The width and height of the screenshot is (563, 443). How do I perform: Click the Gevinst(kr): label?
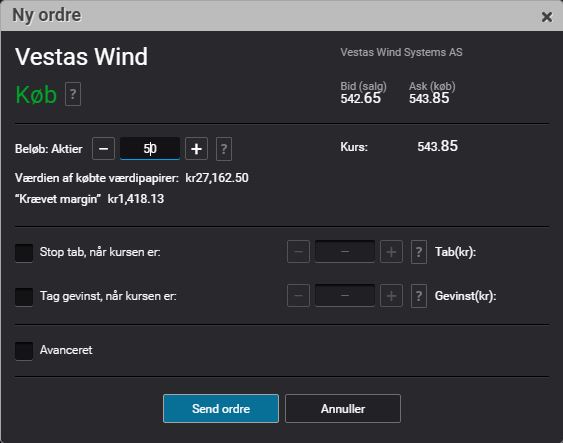click(465, 296)
